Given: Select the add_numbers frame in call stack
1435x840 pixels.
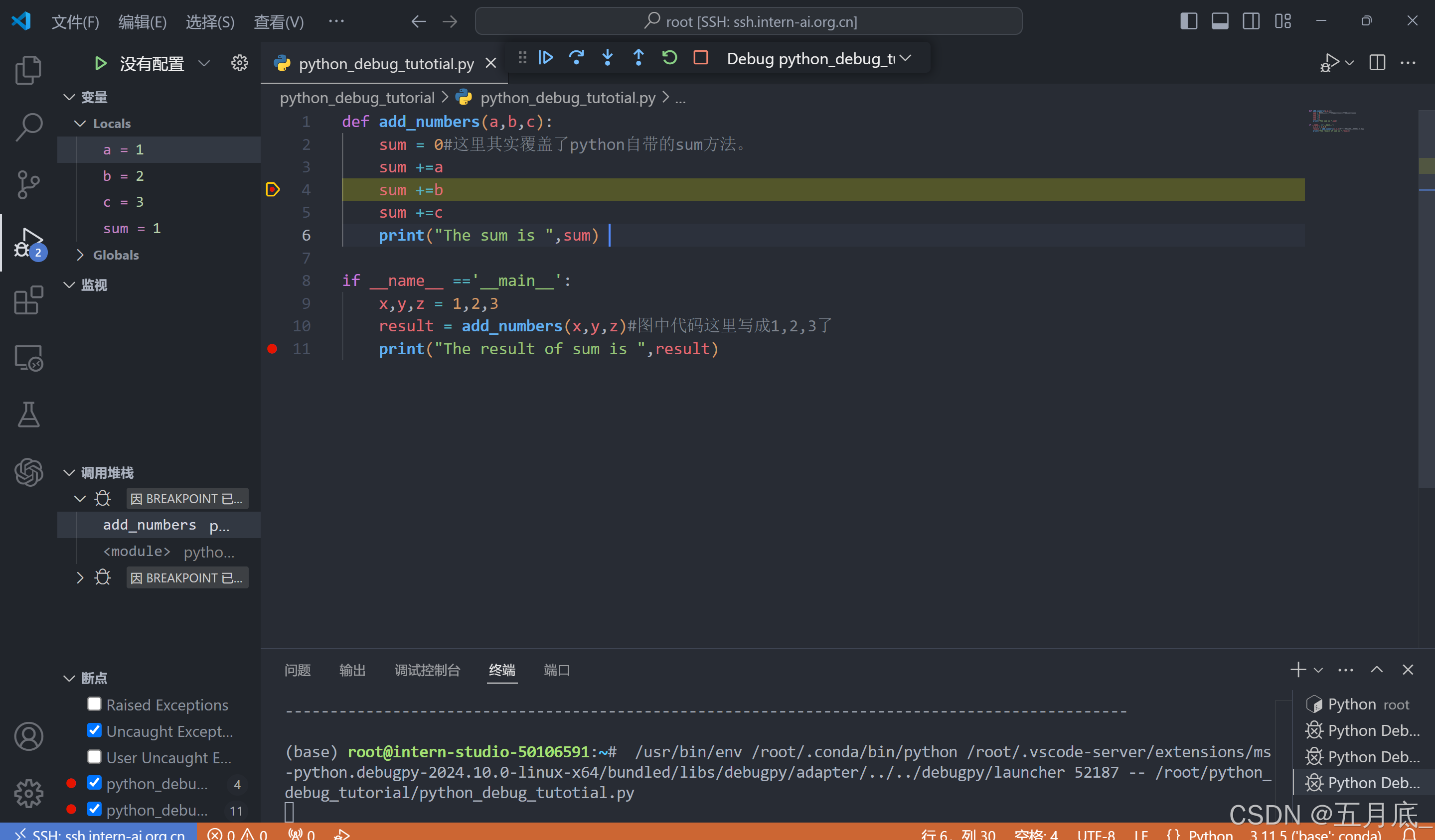Looking at the screenshot, I should pos(149,525).
